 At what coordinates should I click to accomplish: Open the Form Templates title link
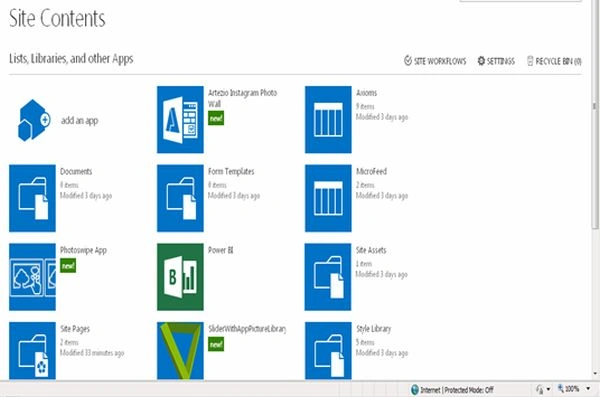231,172
